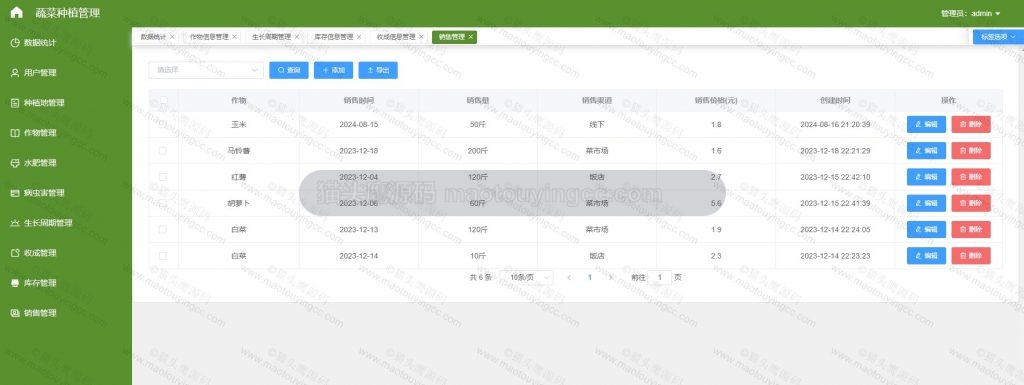
Task: Click the home icon in the header
Action: point(17,12)
